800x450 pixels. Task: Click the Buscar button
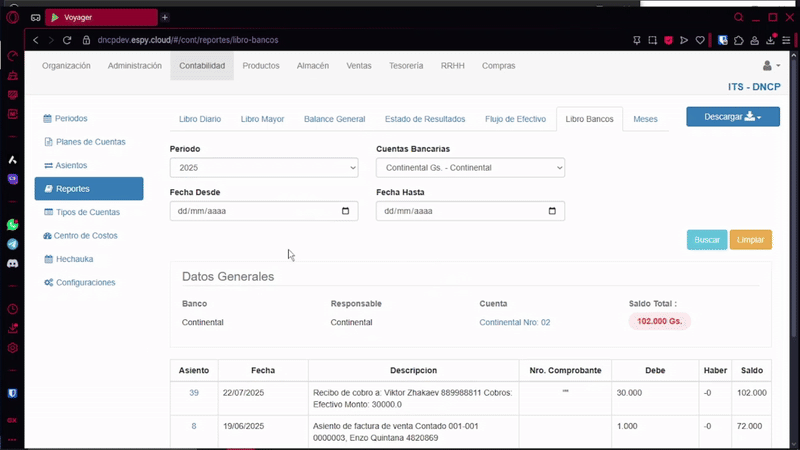(x=707, y=240)
